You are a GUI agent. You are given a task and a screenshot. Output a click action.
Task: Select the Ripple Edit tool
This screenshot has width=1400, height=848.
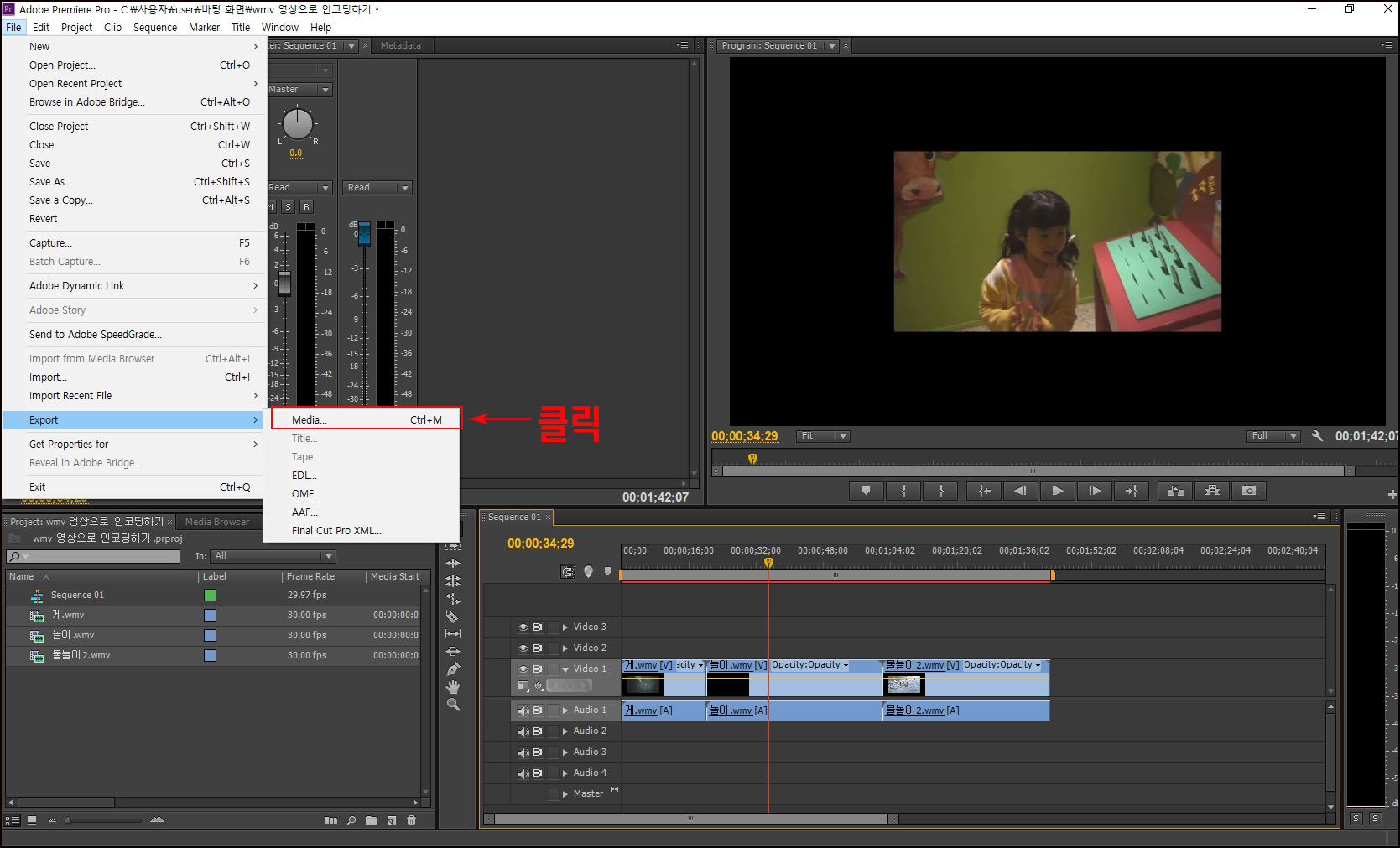[x=453, y=564]
